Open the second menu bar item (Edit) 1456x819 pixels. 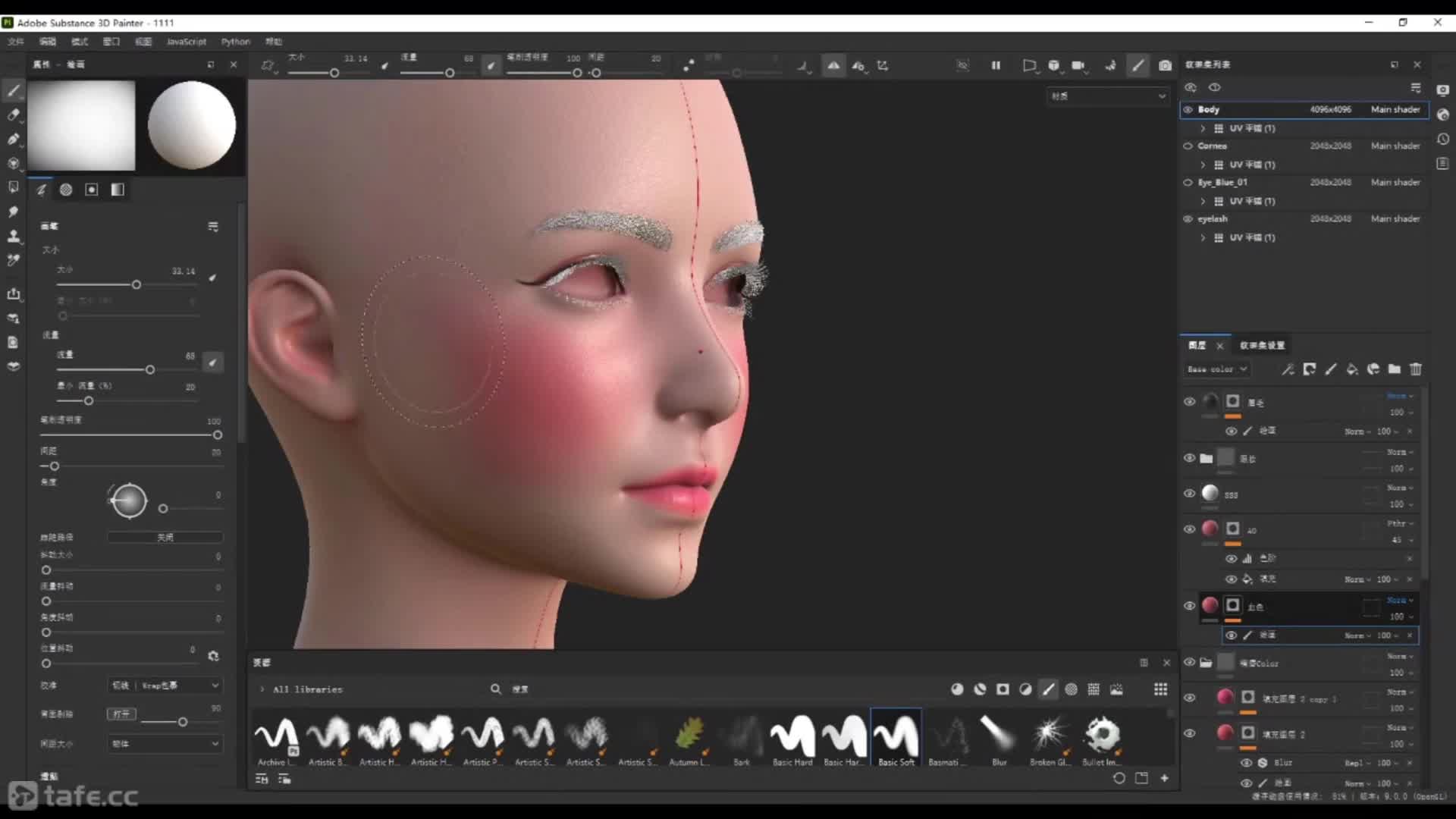[x=48, y=42]
